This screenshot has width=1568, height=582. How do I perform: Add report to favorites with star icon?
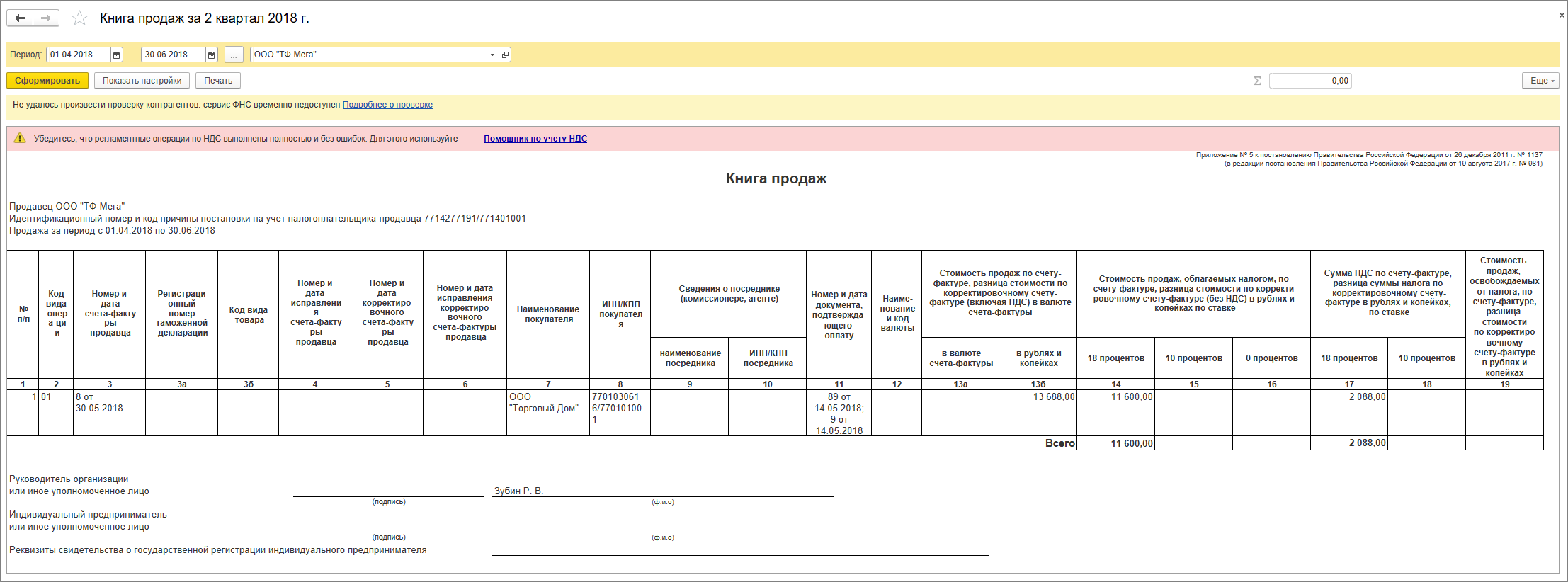[80, 18]
